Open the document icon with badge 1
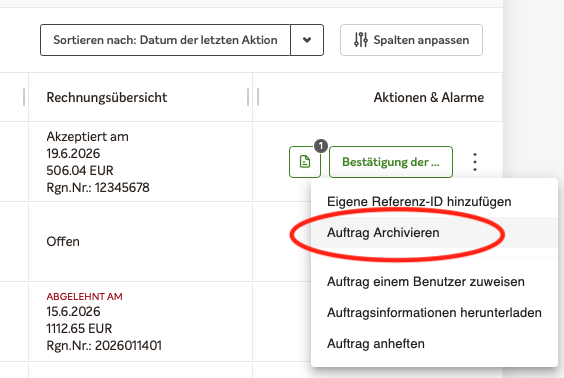564x378 pixels. pos(305,162)
